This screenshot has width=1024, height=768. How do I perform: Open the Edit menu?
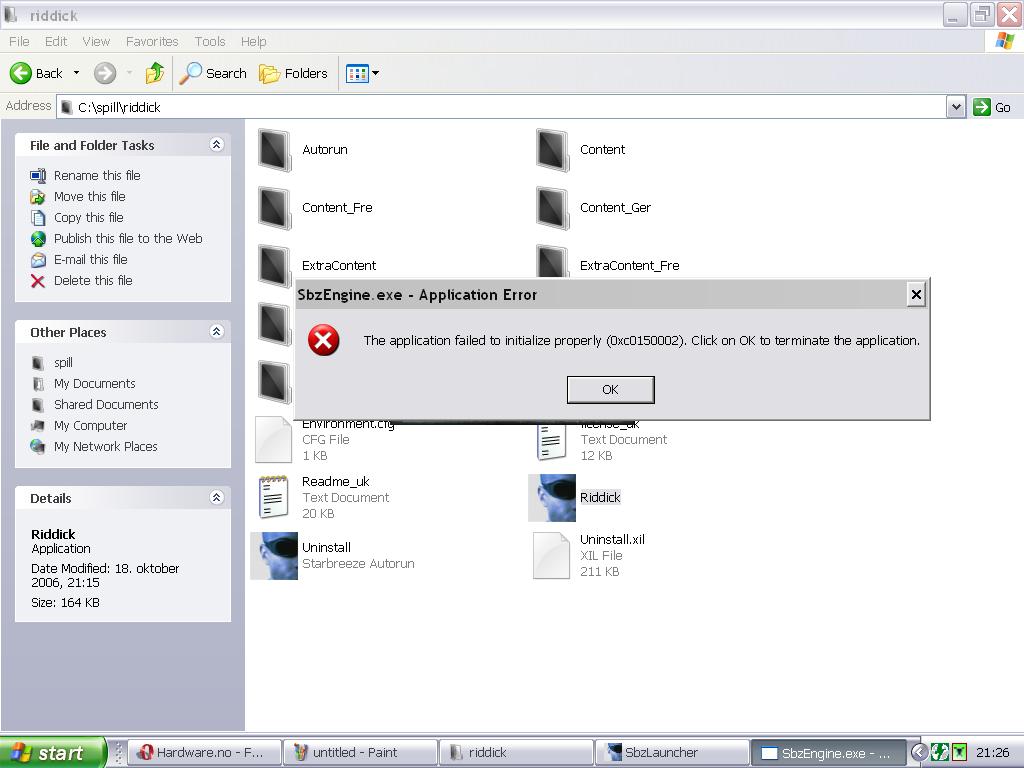[x=56, y=41]
